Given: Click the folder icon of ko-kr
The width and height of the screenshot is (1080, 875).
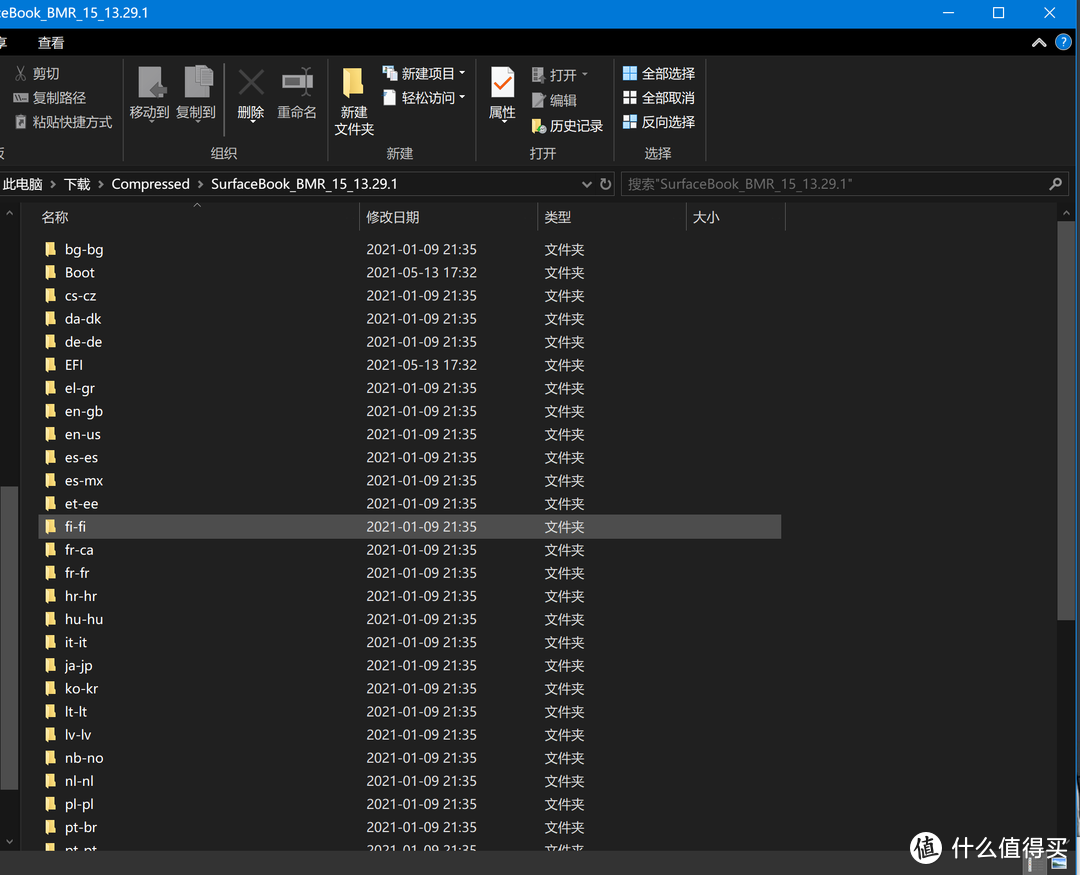Looking at the screenshot, I should 50,688.
